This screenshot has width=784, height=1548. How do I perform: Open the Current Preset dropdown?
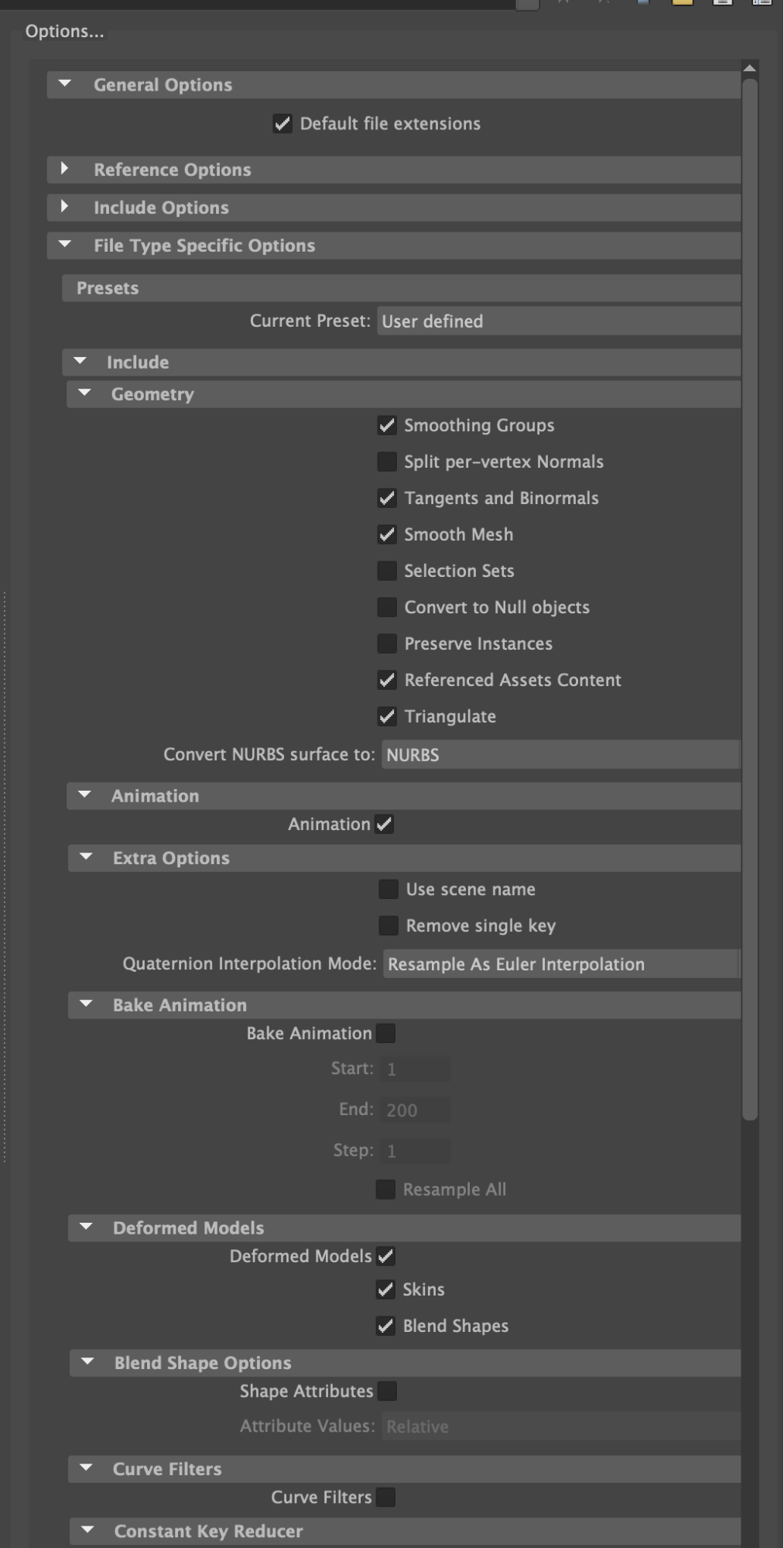click(558, 321)
